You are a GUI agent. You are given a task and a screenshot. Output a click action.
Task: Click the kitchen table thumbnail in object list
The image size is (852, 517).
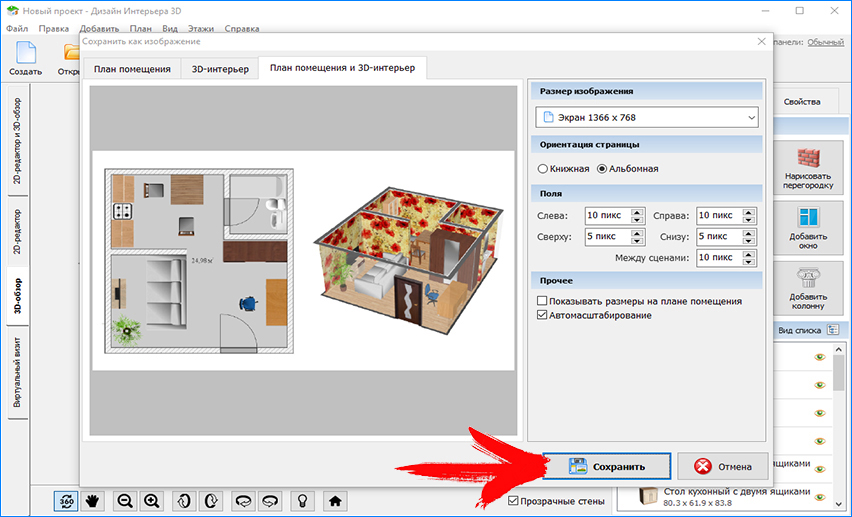point(648,496)
